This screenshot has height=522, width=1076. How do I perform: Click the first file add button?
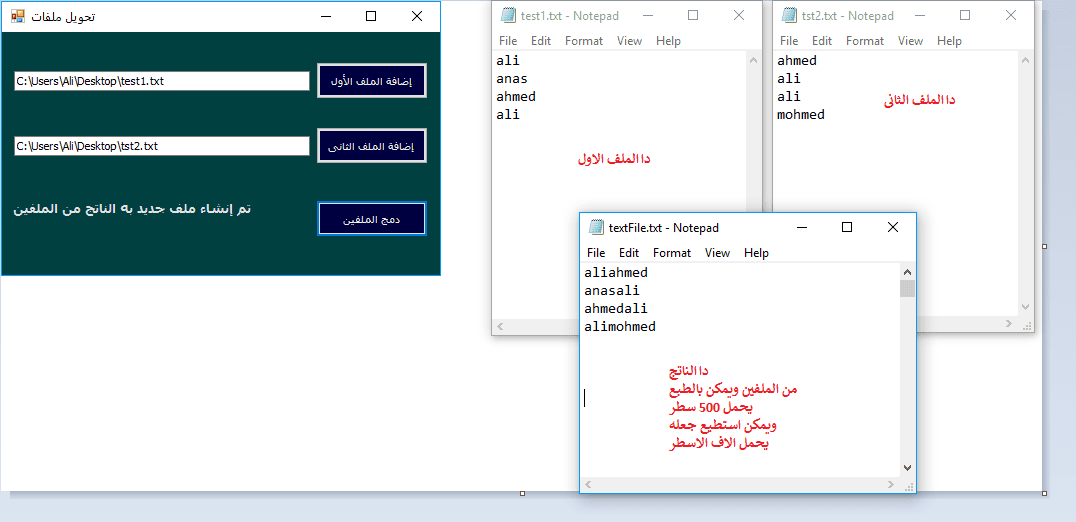372,81
